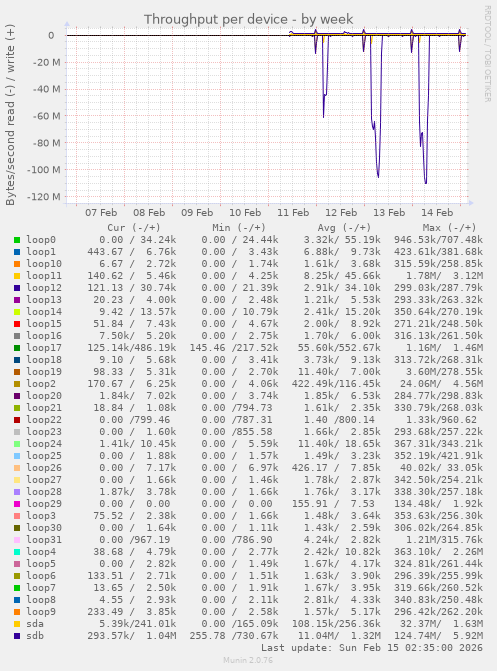This screenshot has width=497, height=671.
Task: Select the loop7 legend label
Action: (41, 588)
